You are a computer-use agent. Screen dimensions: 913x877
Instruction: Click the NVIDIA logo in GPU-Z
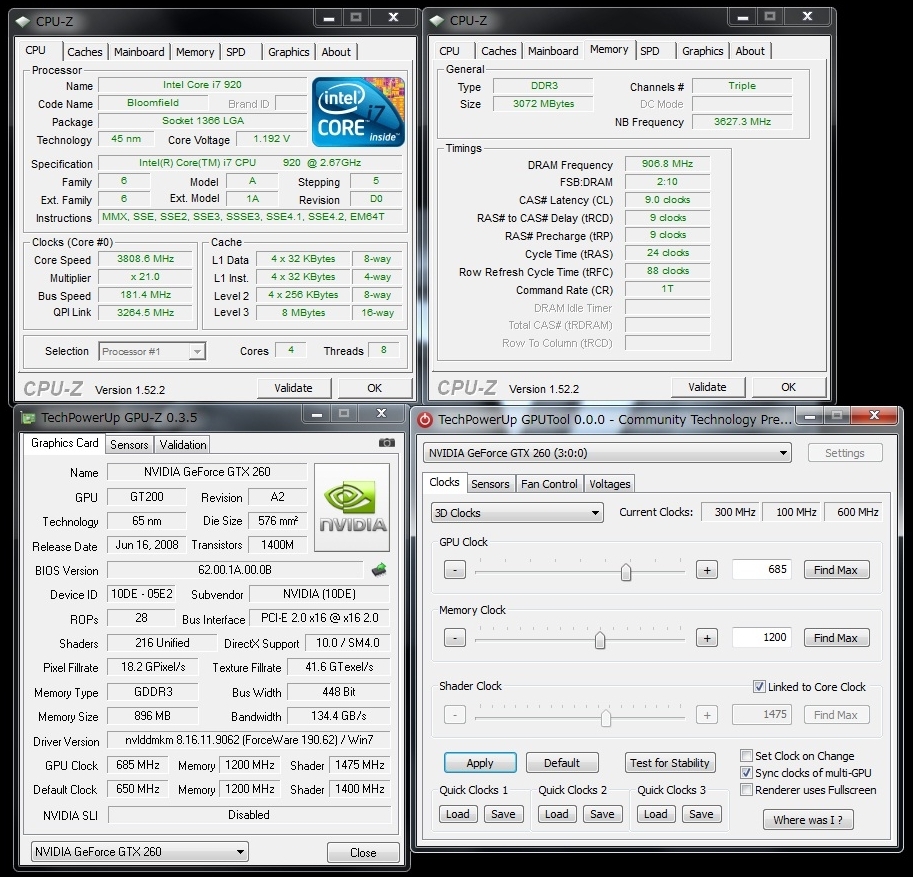pyautogui.click(x=351, y=508)
